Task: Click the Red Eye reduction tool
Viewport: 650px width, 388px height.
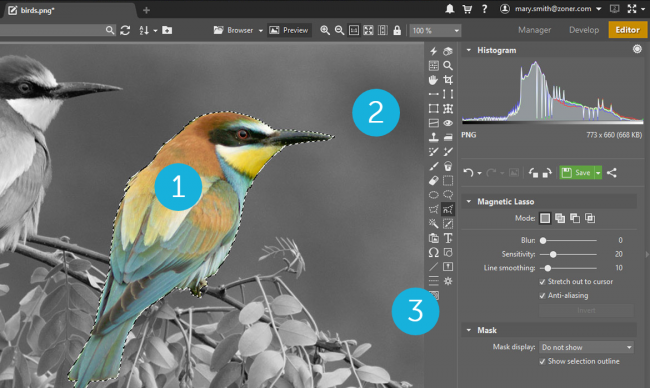Action: tap(448, 123)
